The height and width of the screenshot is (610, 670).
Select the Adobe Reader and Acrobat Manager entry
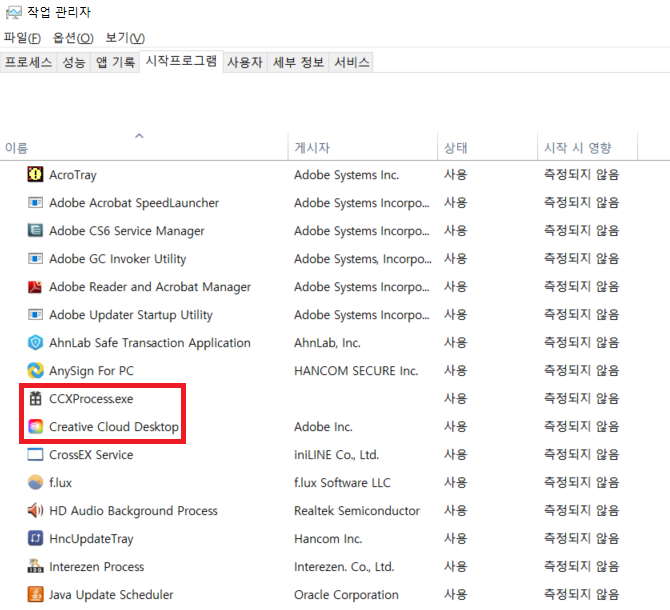pyautogui.click(x=150, y=287)
